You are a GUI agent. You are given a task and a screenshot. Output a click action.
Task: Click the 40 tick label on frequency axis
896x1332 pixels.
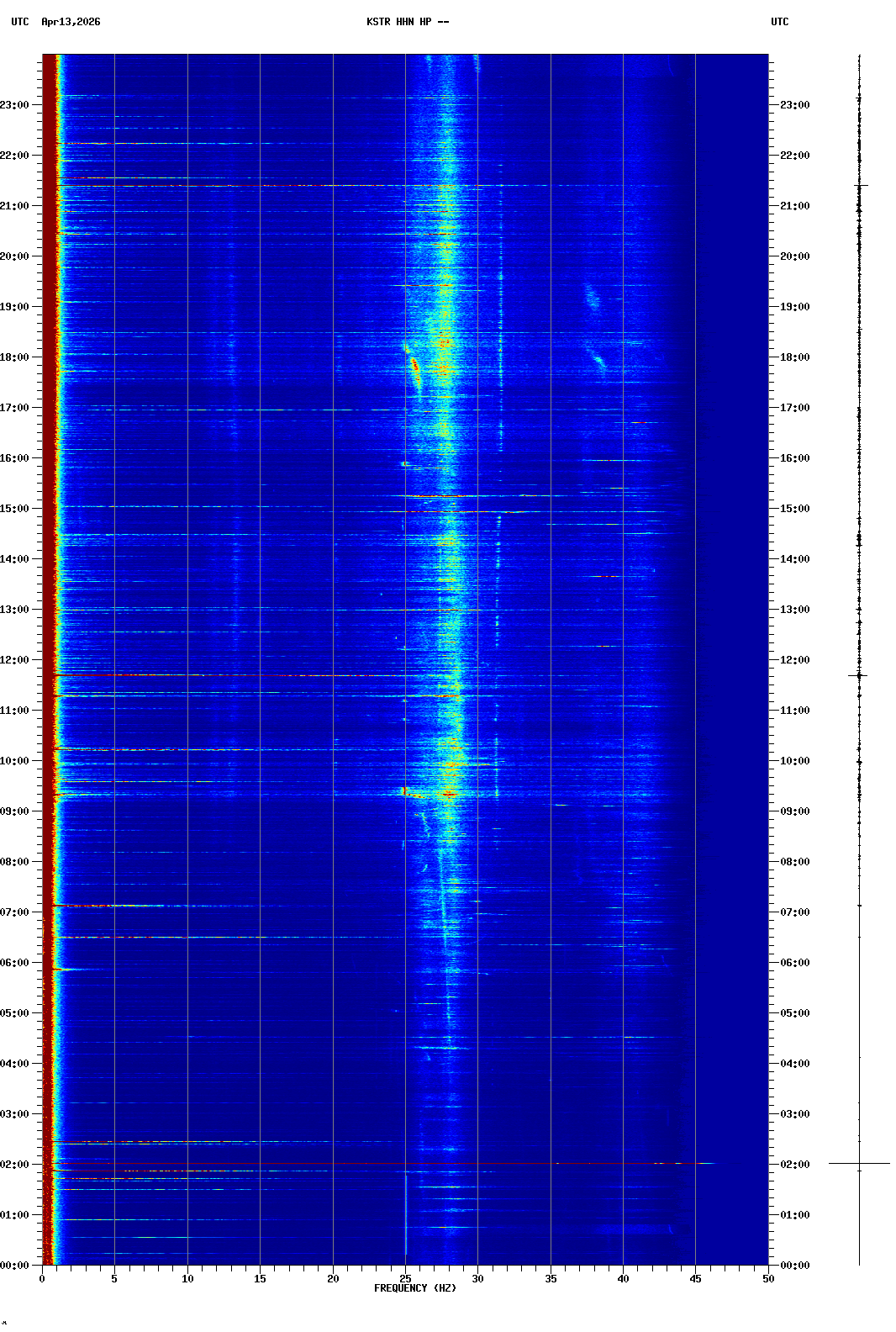tap(623, 1278)
